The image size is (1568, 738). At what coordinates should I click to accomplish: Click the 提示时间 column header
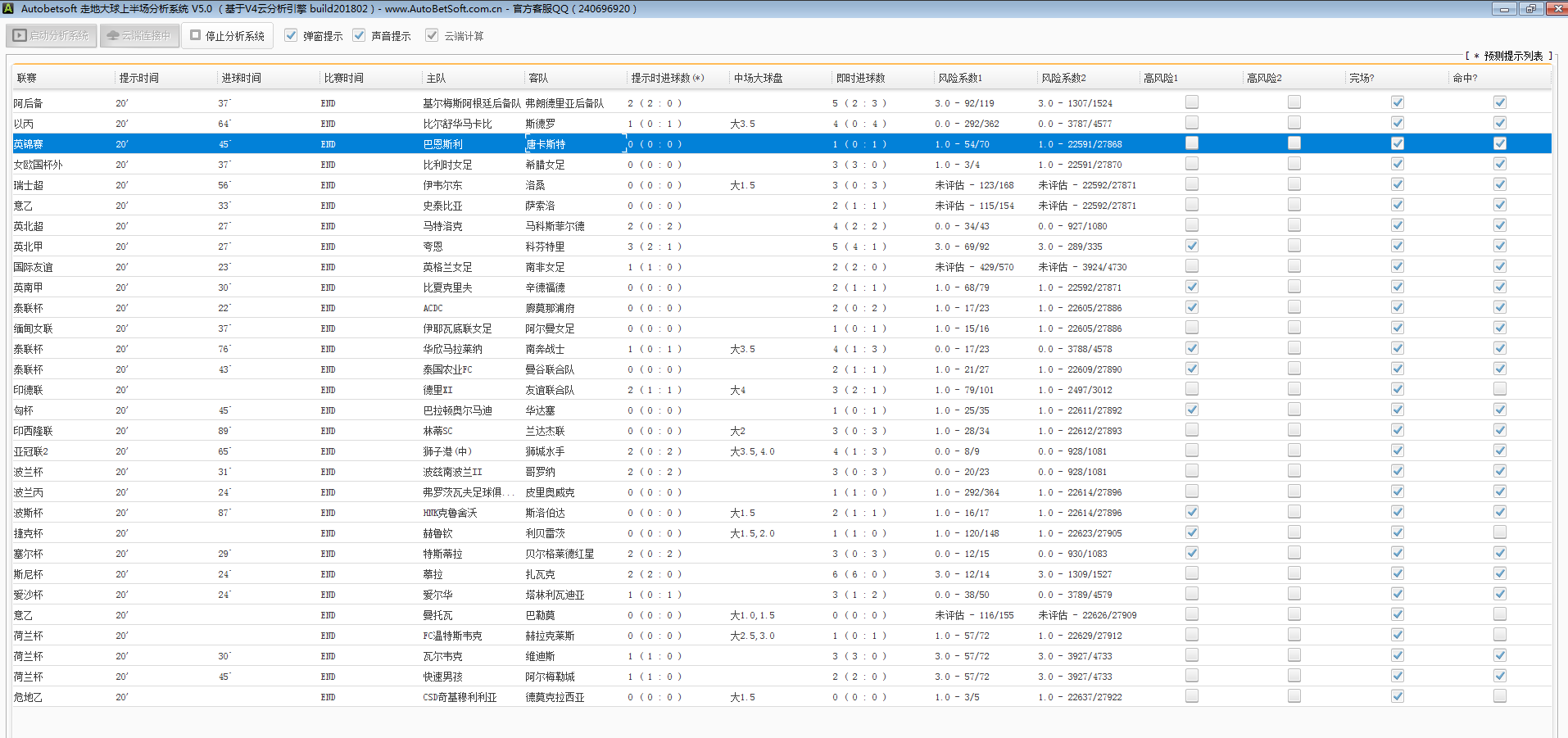(139, 78)
